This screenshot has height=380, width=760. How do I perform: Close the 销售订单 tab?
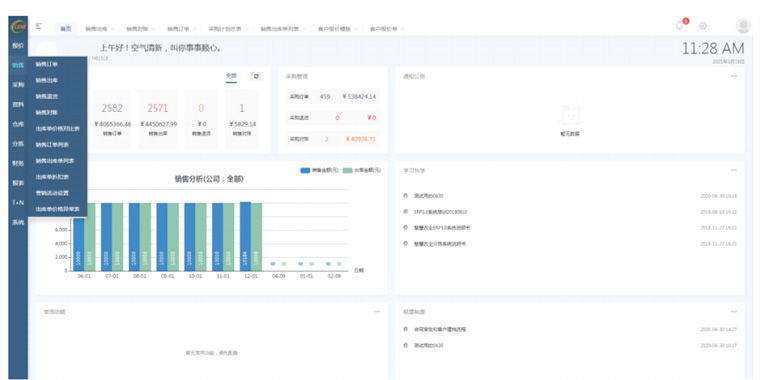click(194, 29)
